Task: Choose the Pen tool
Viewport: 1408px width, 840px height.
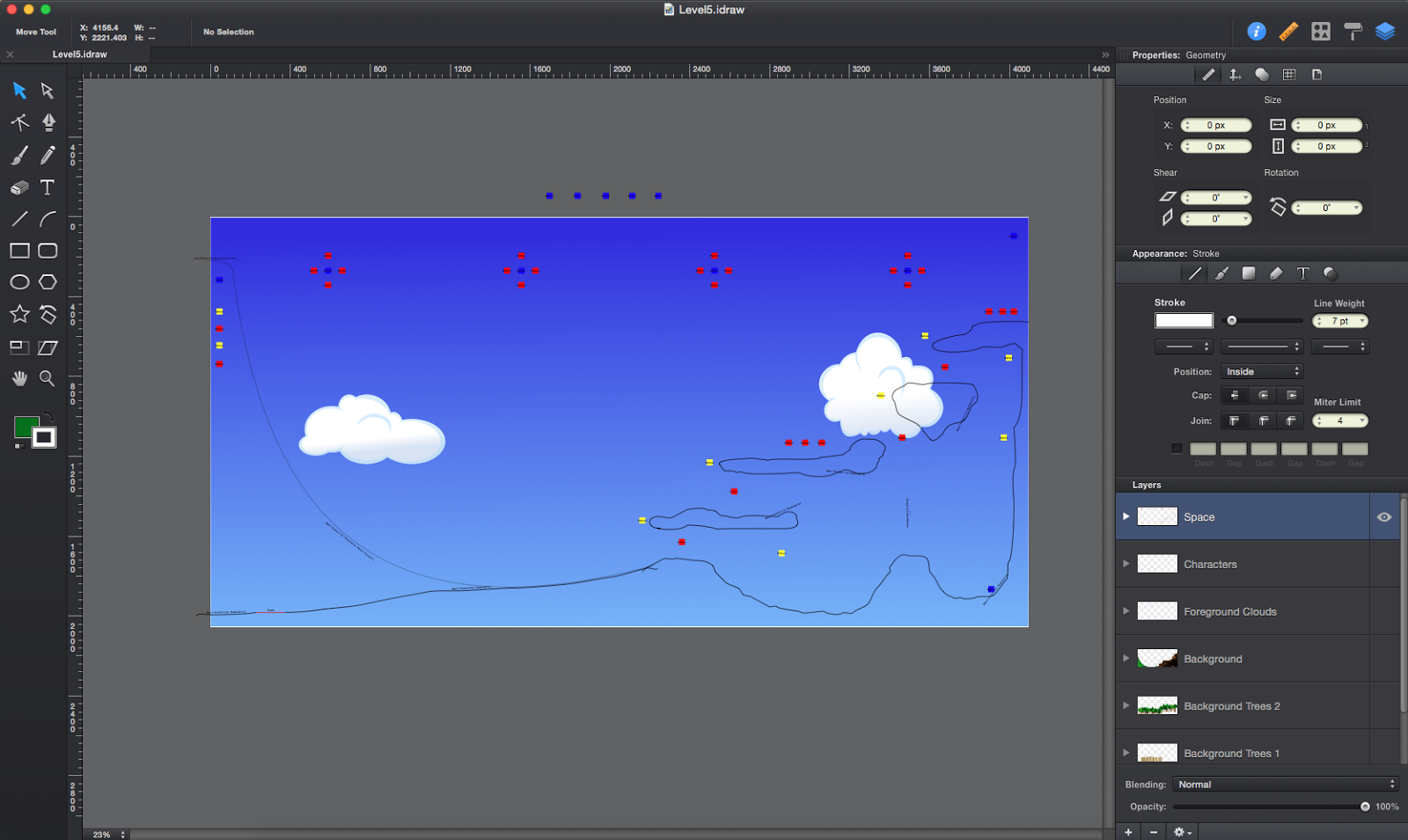Action: pos(48,122)
